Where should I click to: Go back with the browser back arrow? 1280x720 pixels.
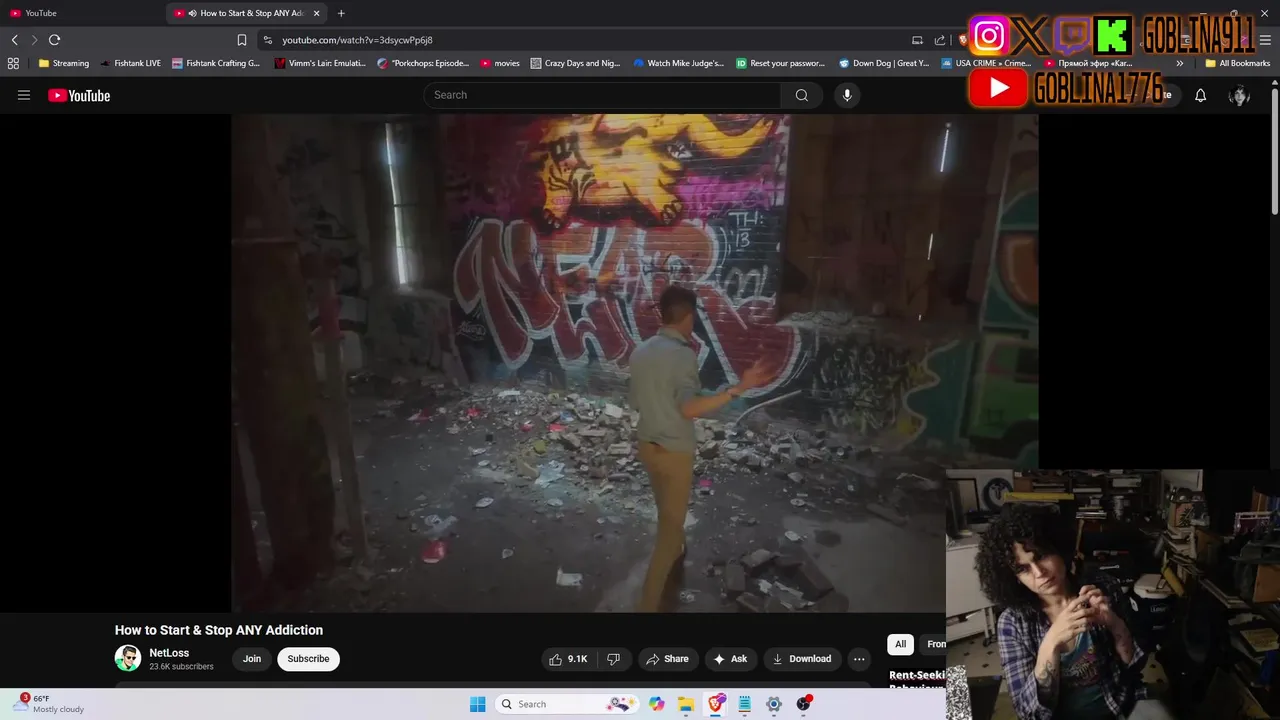15,40
